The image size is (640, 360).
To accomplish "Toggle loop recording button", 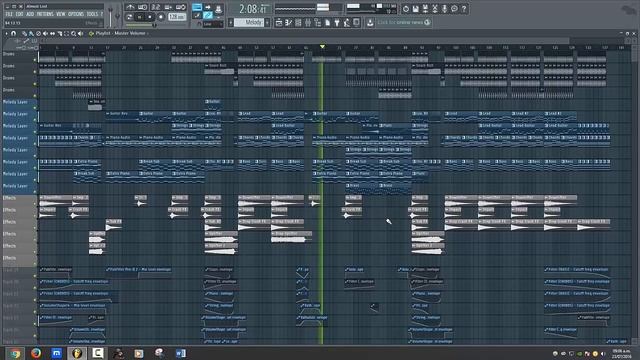I will coord(181,7).
